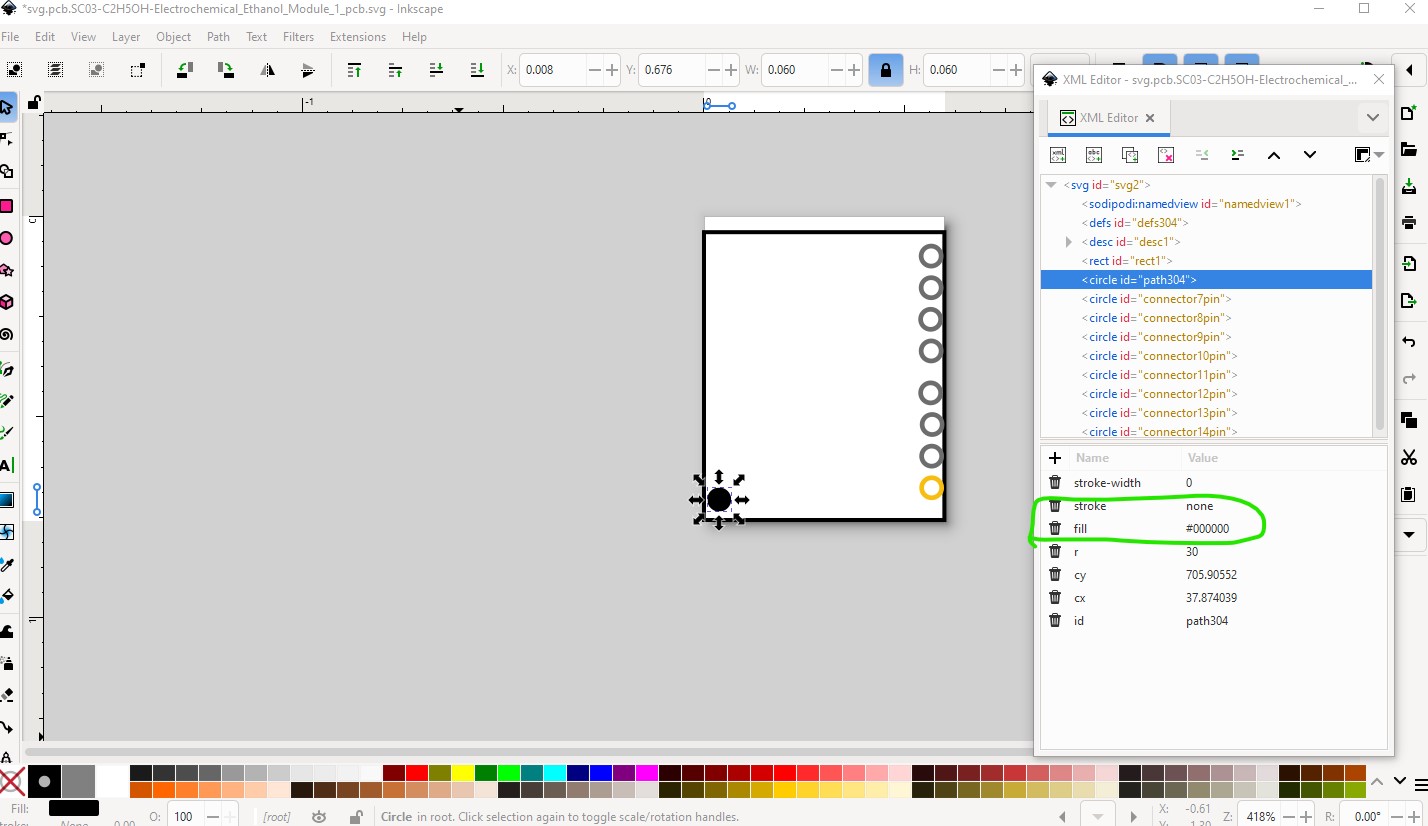This screenshot has height=826, width=1428.
Task: Add a new attribute with the plus button
Action: tap(1054, 458)
